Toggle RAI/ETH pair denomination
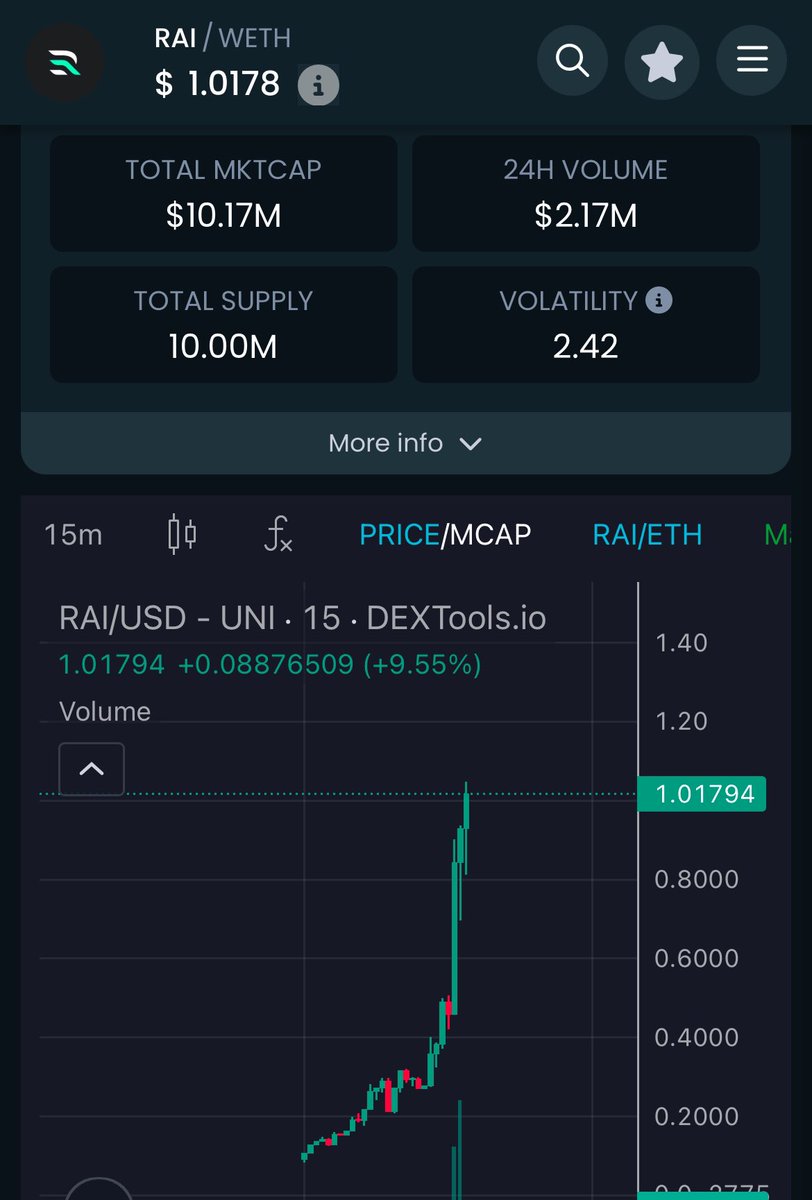812x1200 pixels. [647, 535]
